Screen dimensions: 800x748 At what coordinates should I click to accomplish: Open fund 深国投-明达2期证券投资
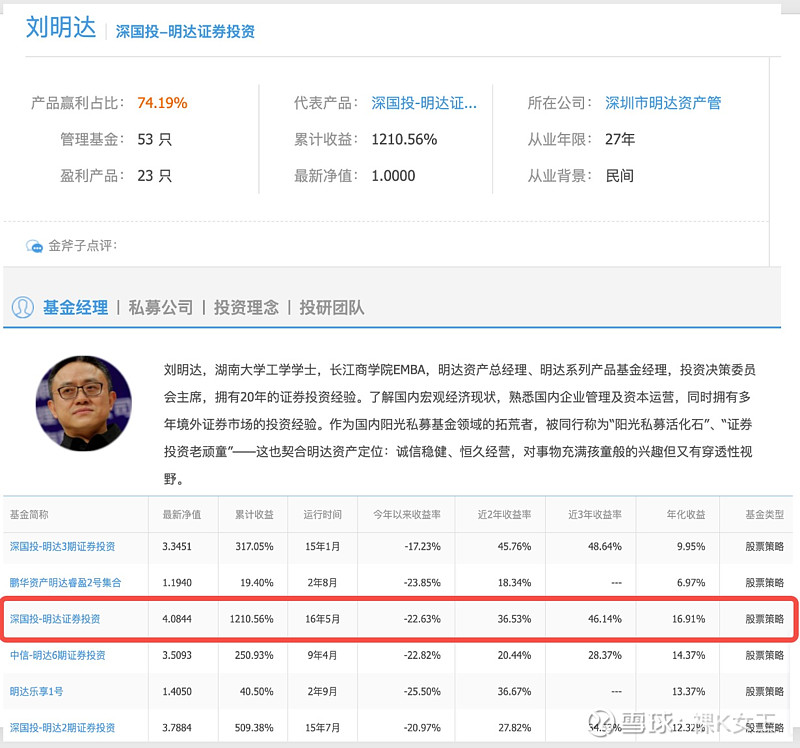pyautogui.click(x=62, y=728)
